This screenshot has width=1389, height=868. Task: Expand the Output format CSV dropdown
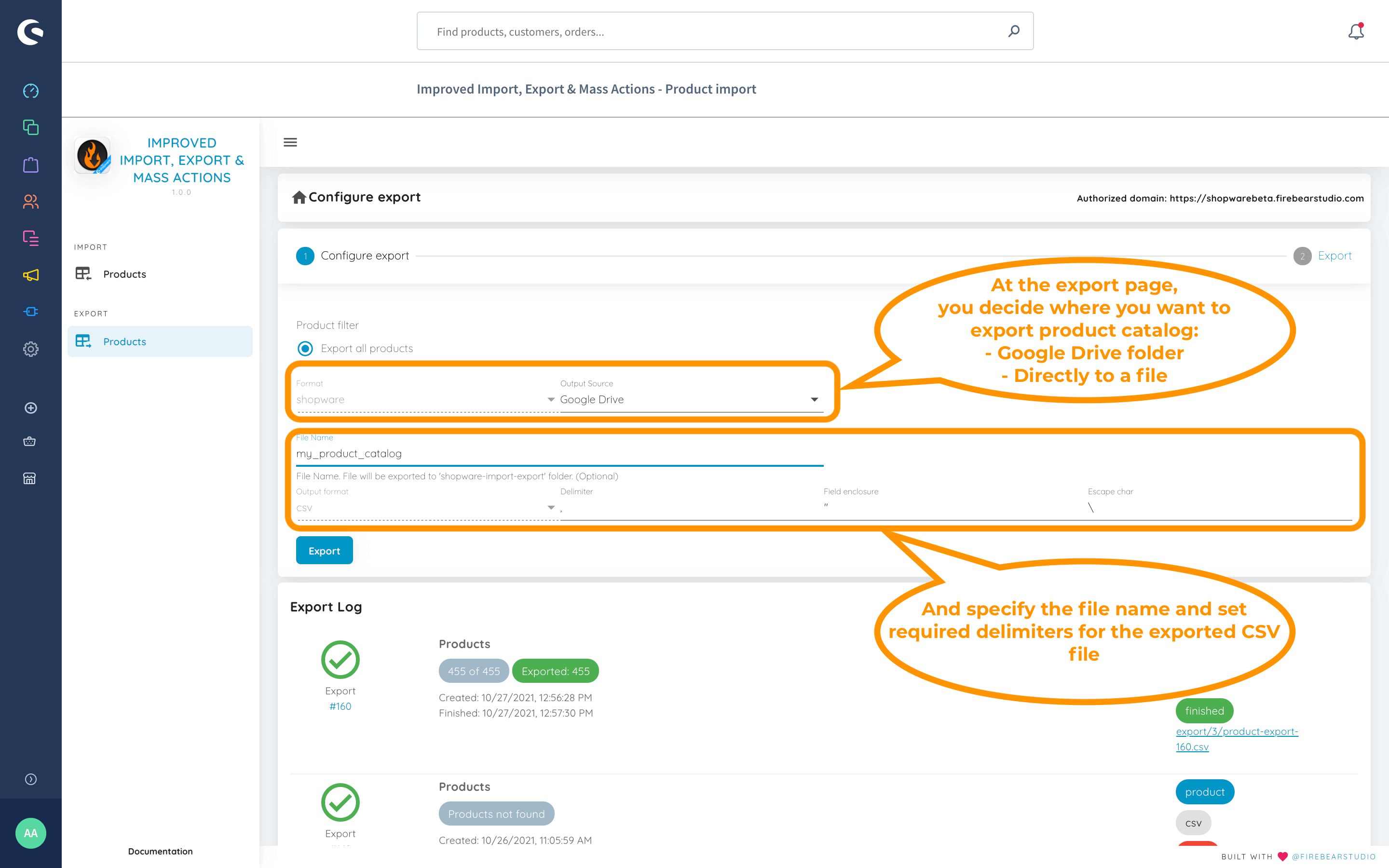(551, 508)
